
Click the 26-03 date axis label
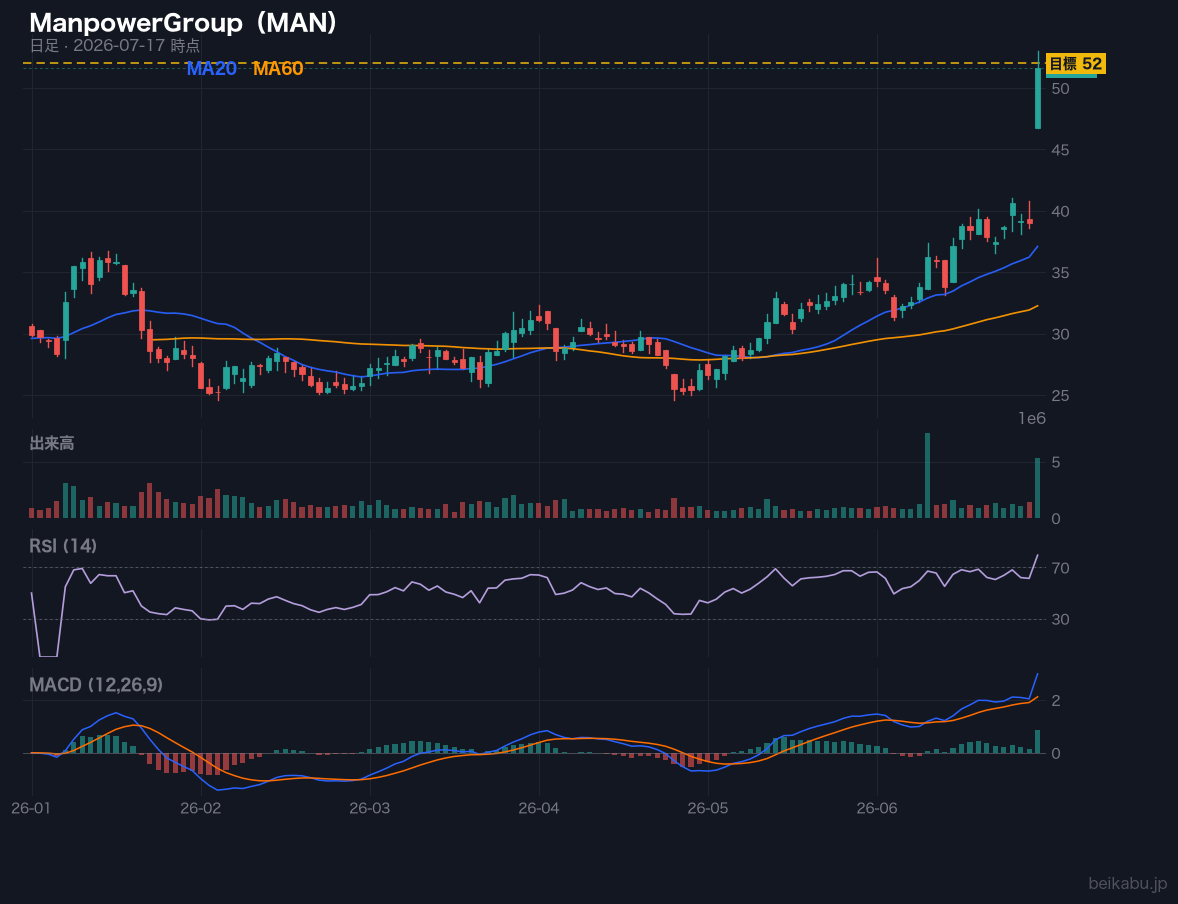[x=370, y=809]
